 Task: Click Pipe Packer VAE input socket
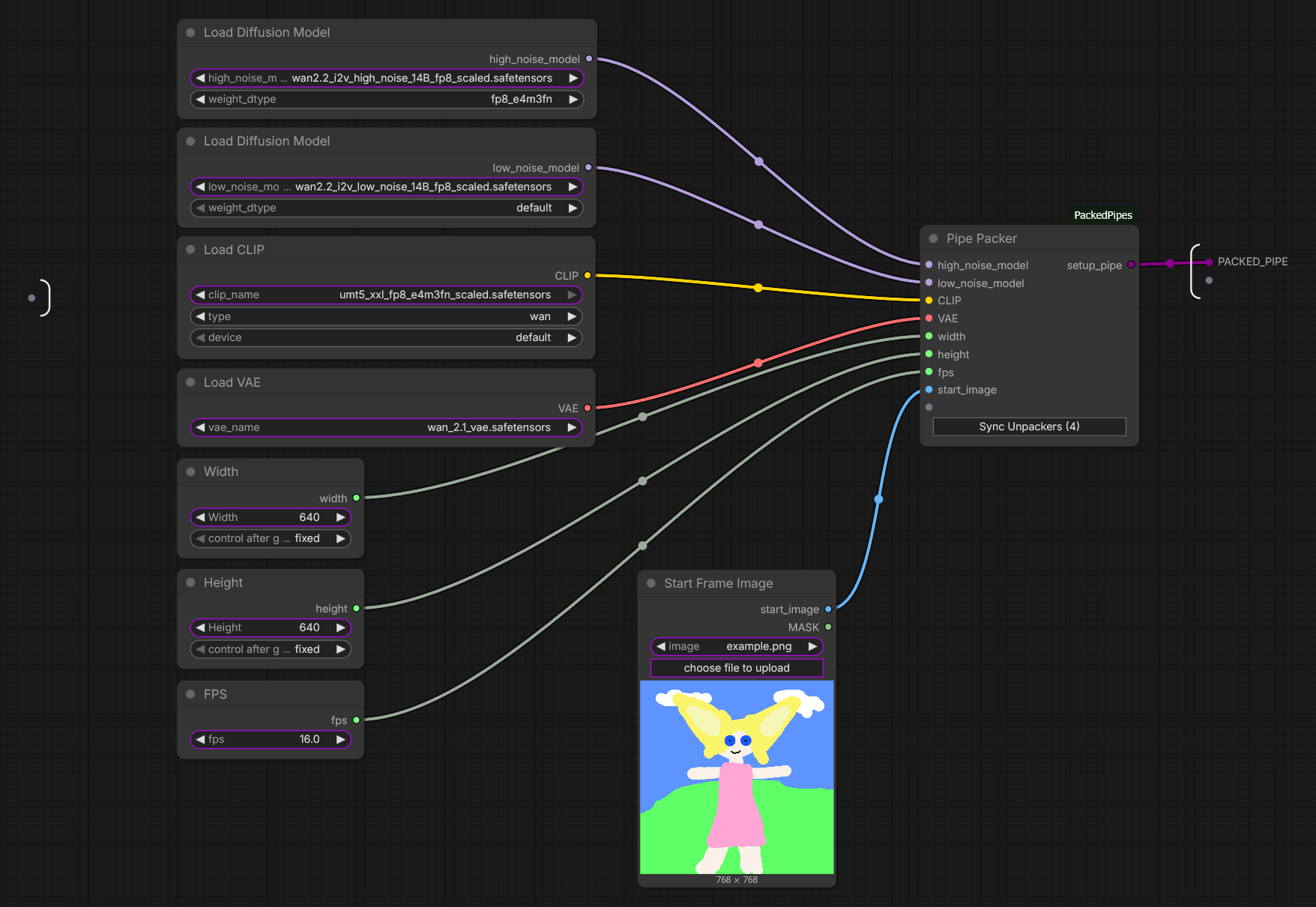pos(929,318)
